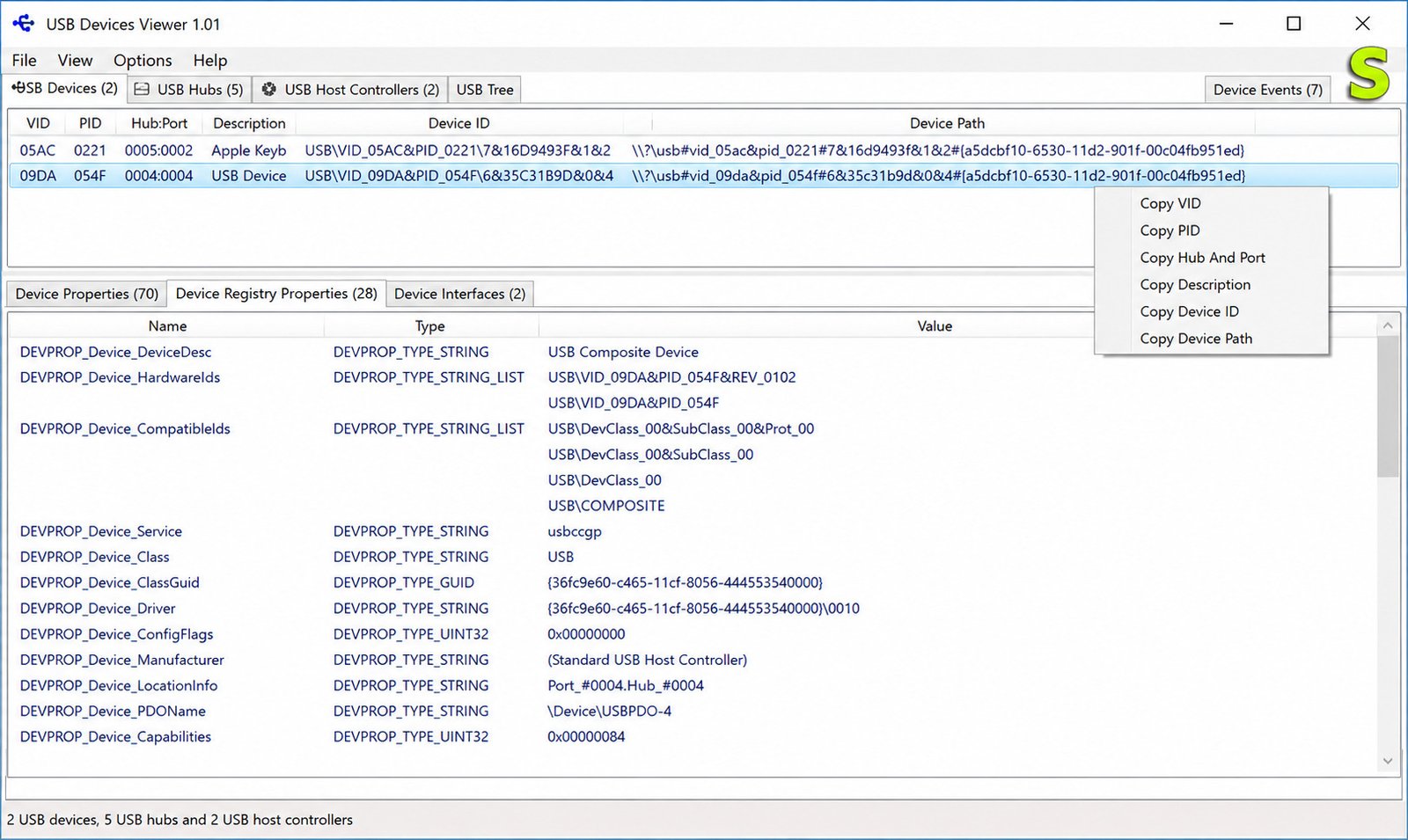Select DEVPROP_Device_Driver property row
The image size is (1408, 840).
692,608
